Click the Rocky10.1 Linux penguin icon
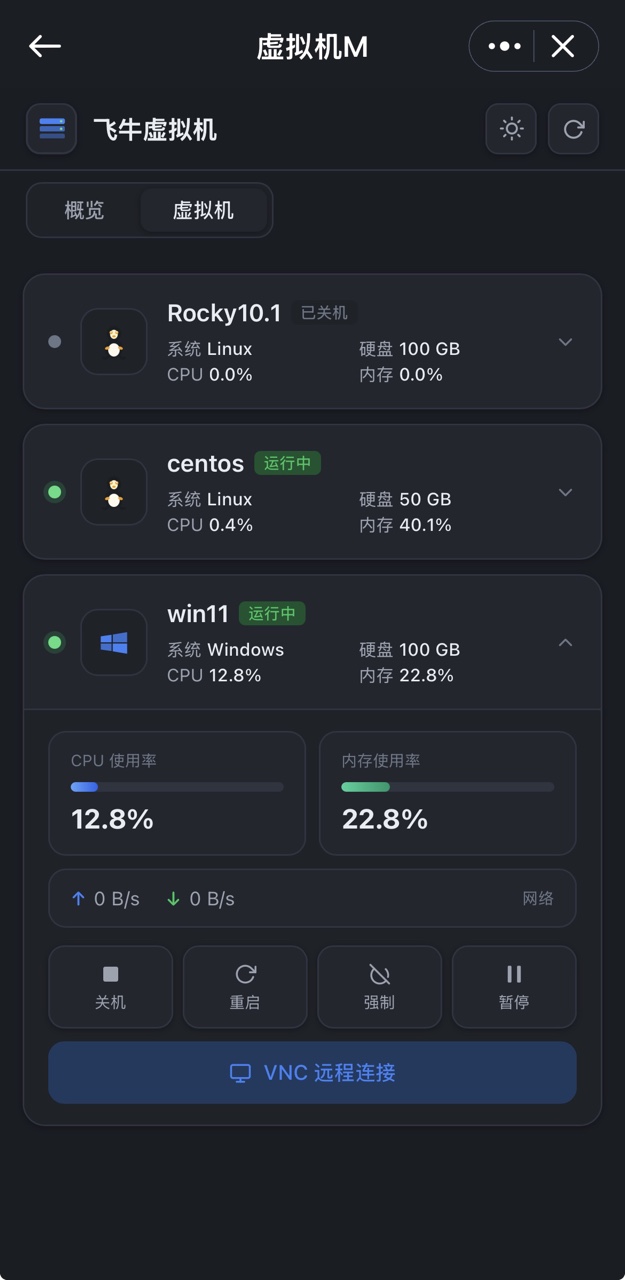Image resolution: width=625 pixels, height=1280 pixels. click(114, 342)
